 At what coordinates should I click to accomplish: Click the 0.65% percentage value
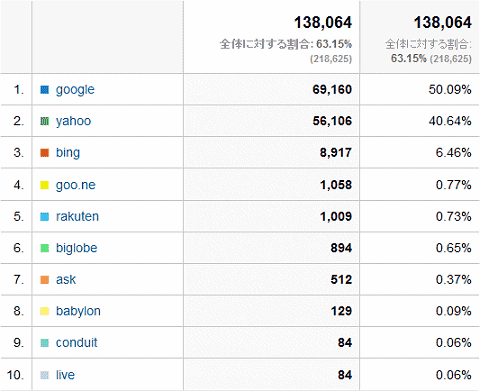point(453,248)
